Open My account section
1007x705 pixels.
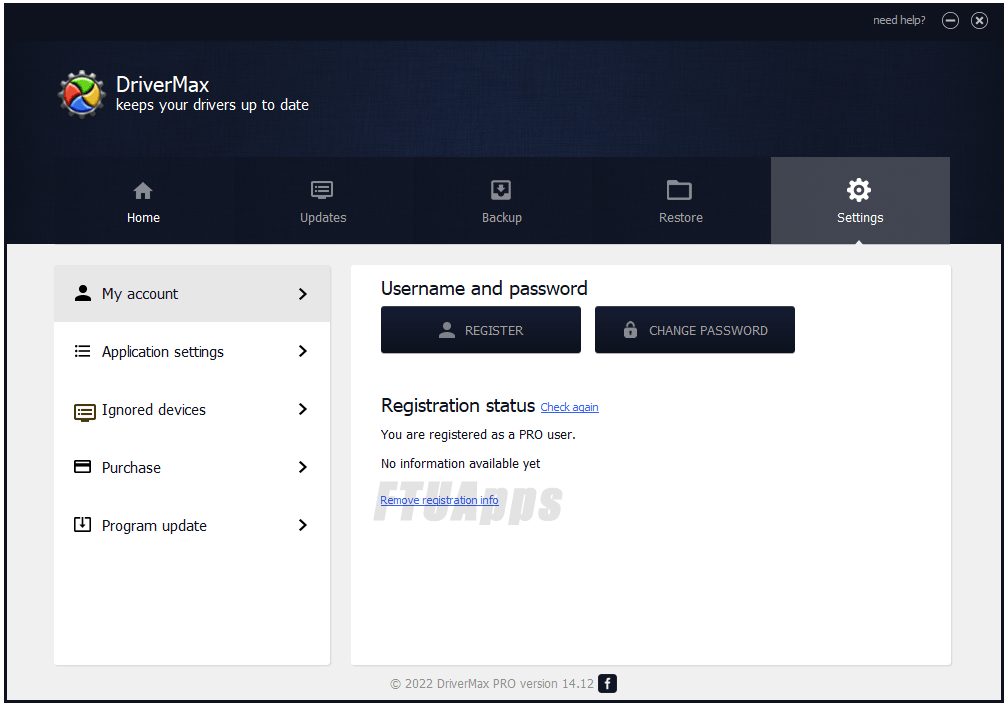[x=192, y=293]
